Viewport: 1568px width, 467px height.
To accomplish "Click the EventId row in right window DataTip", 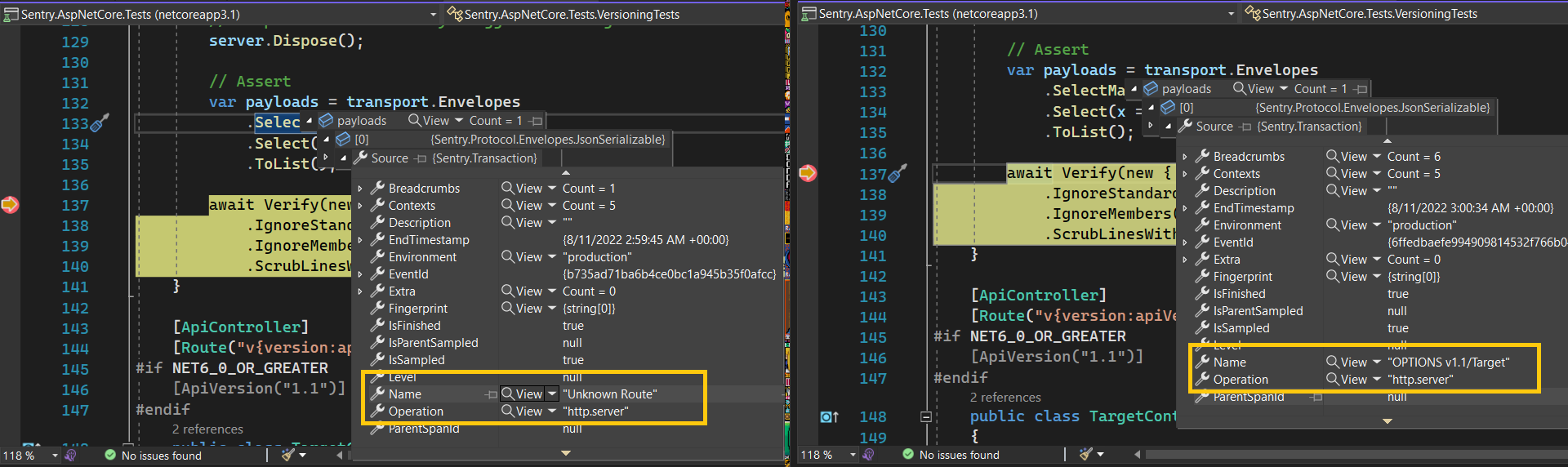I will click(1374, 242).
